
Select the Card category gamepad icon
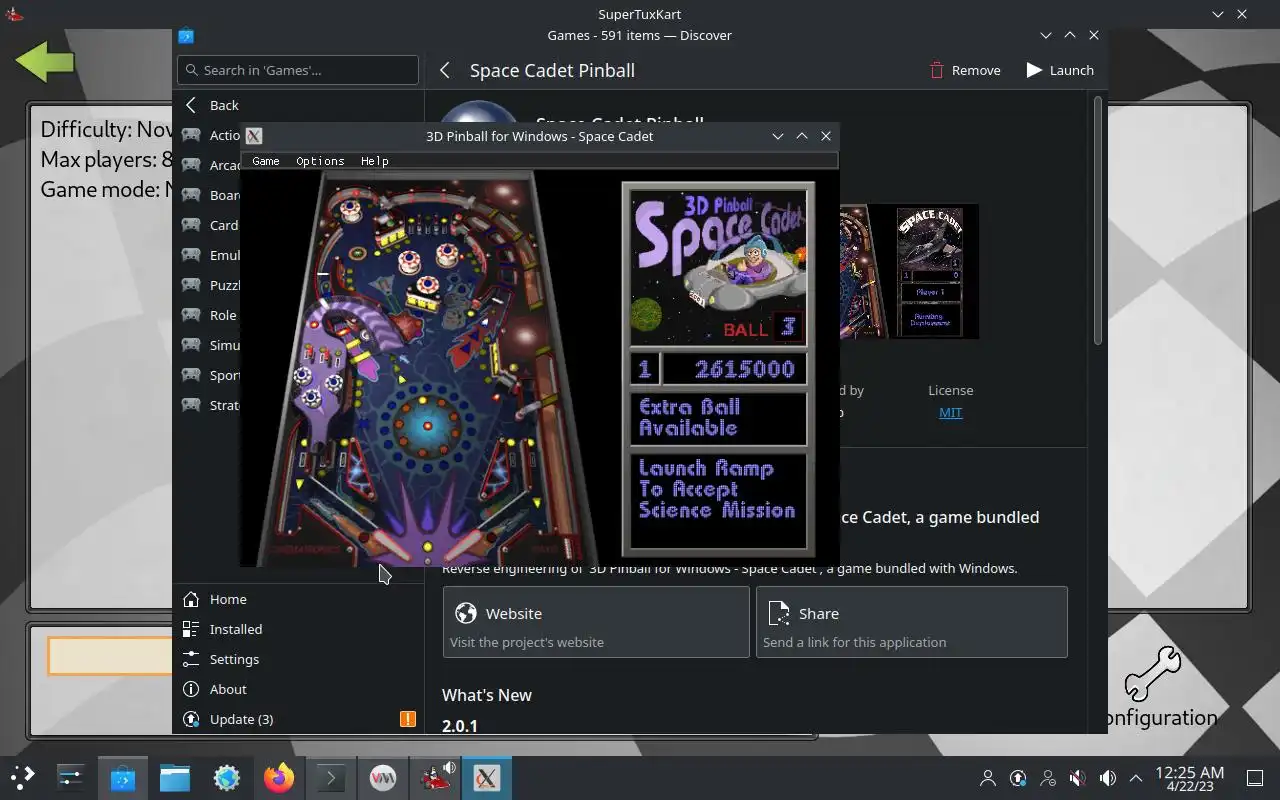pyautogui.click(x=191, y=225)
